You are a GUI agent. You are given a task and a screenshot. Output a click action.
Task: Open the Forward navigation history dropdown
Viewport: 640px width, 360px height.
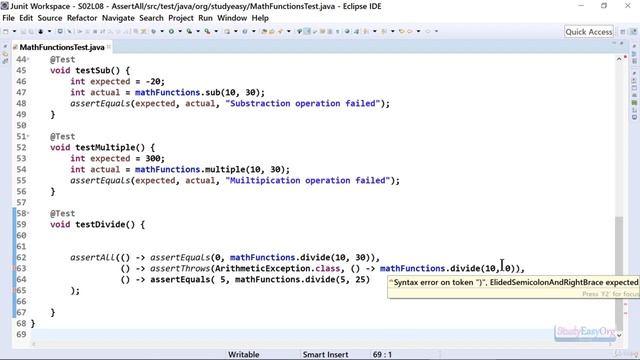point(436,31)
